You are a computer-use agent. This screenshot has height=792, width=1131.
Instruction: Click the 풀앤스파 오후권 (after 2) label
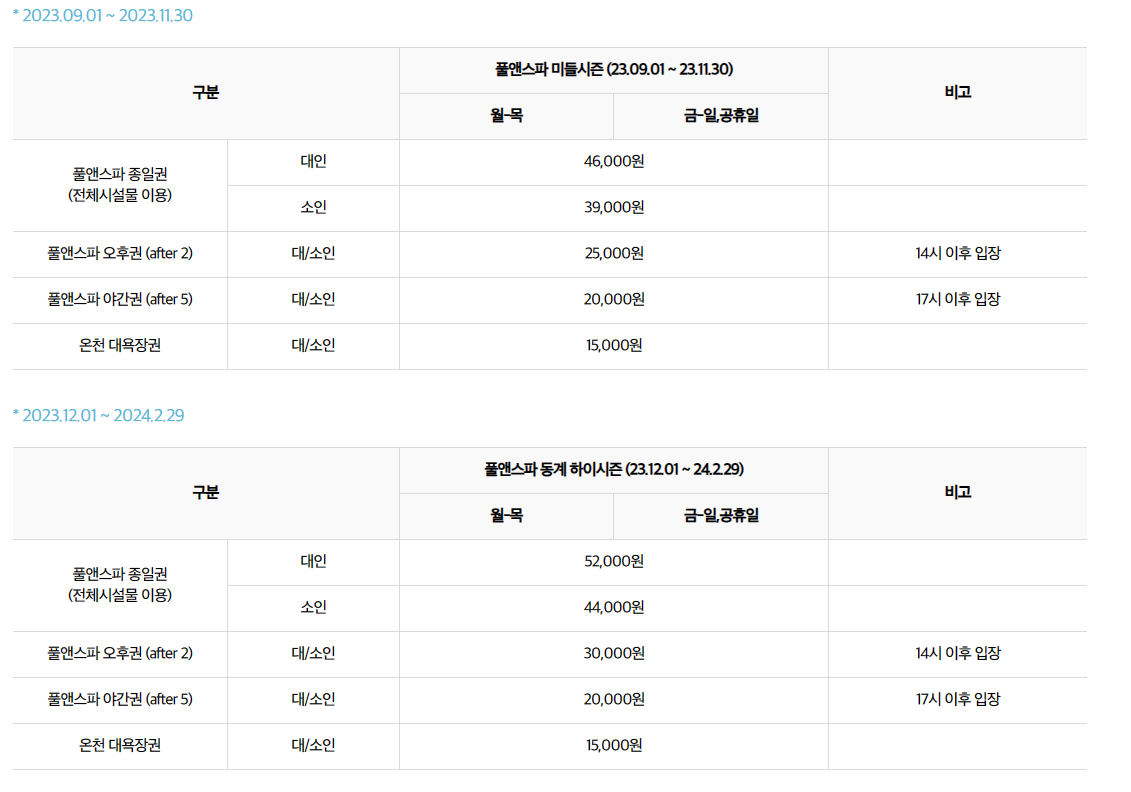pos(119,254)
